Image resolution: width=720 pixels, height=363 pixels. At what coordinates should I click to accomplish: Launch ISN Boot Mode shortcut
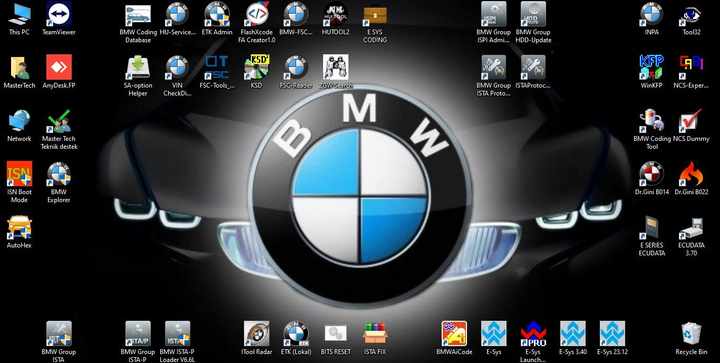click(19, 182)
